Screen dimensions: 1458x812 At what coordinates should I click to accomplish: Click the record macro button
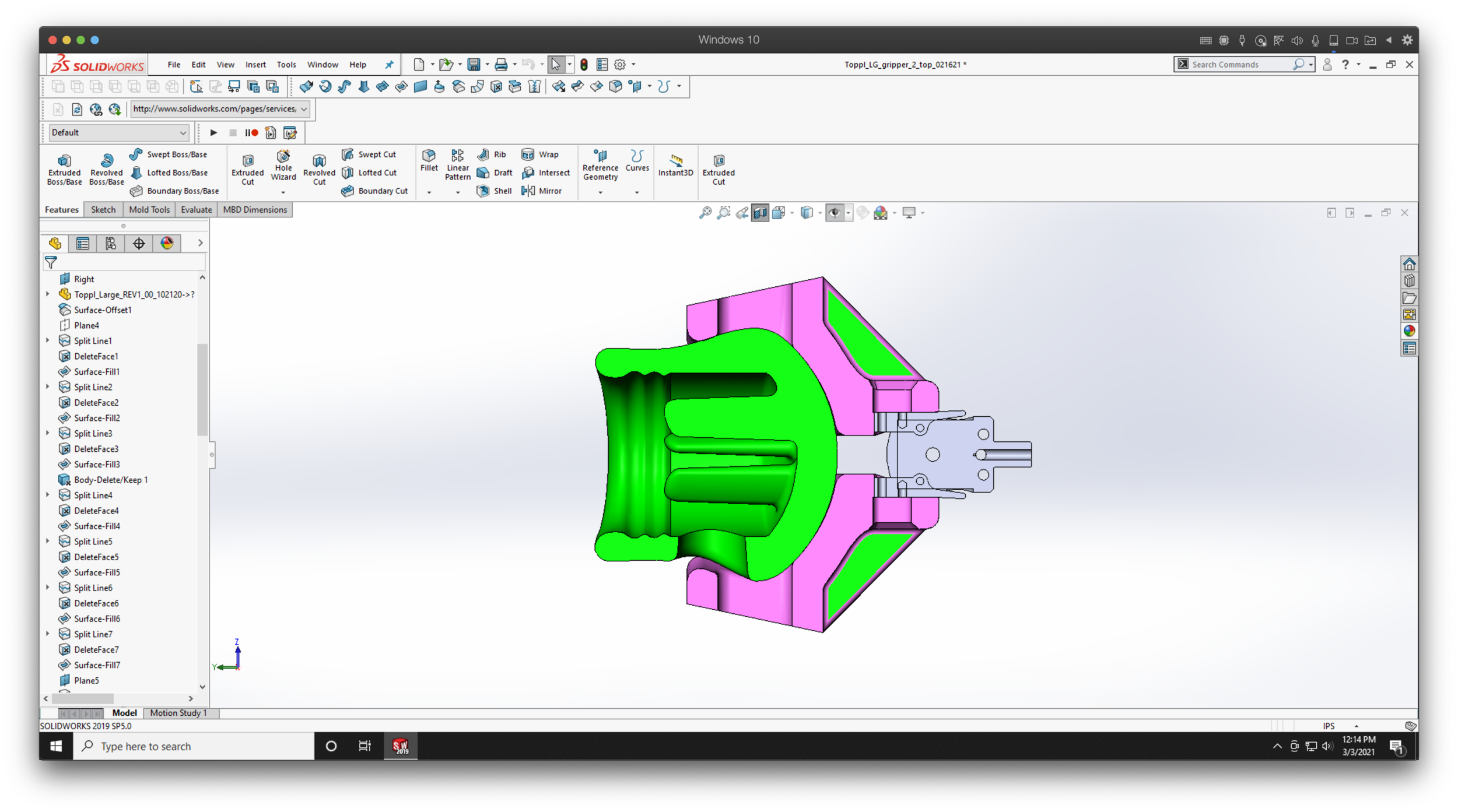[251, 133]
